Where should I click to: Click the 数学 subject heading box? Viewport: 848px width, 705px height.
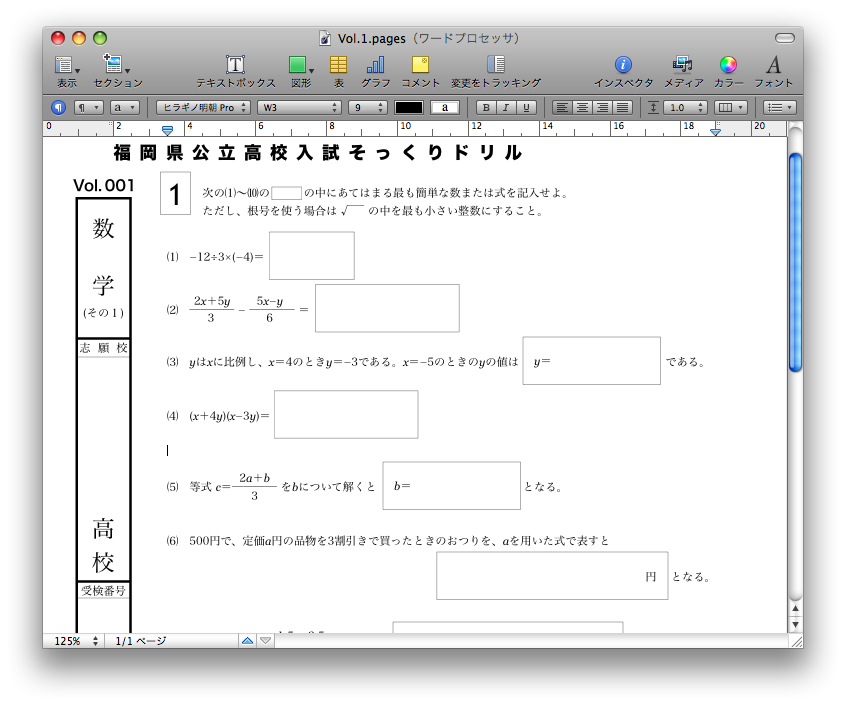click(103, 268)
